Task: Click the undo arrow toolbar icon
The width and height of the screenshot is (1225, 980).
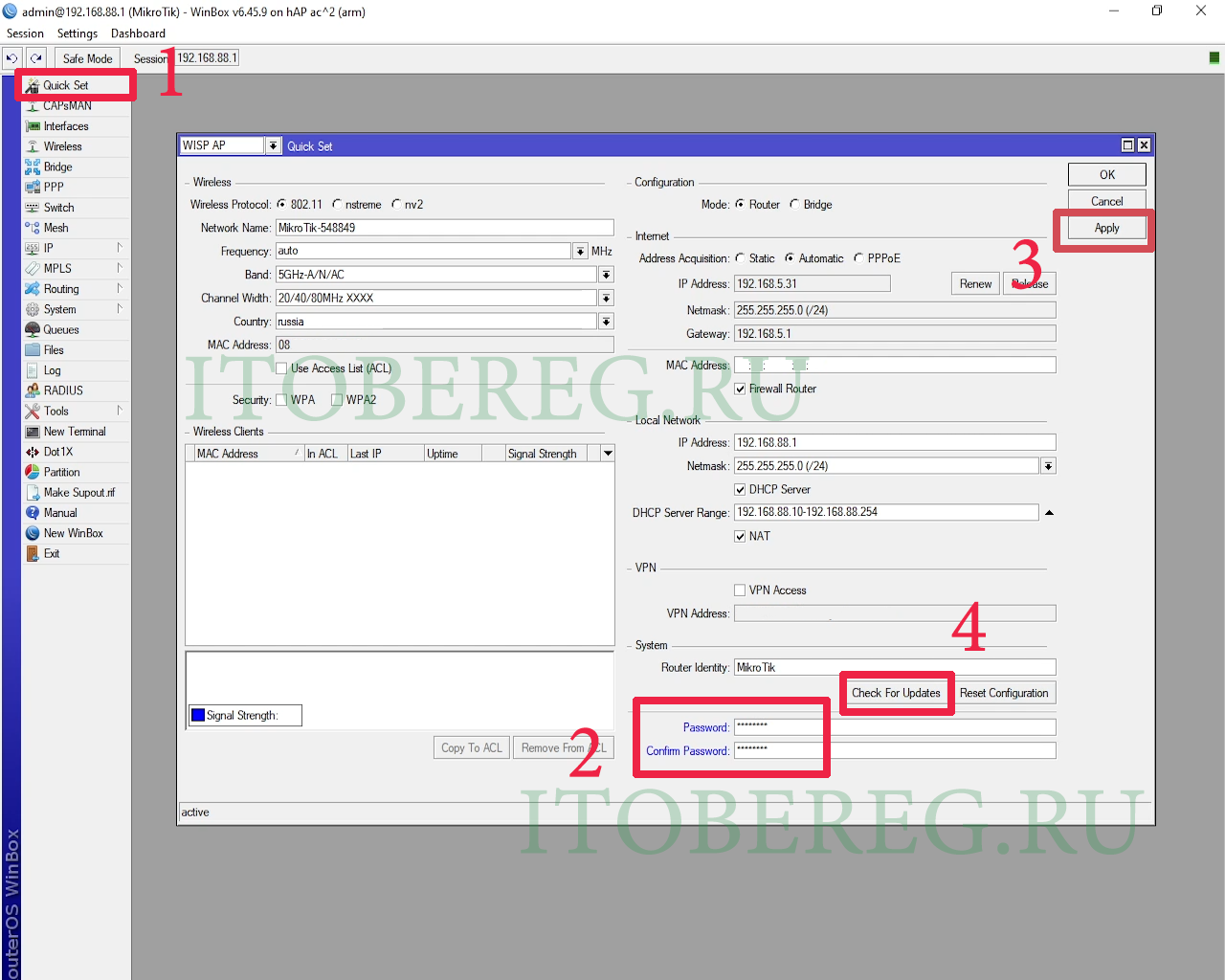Action: (x=12, y=58)
